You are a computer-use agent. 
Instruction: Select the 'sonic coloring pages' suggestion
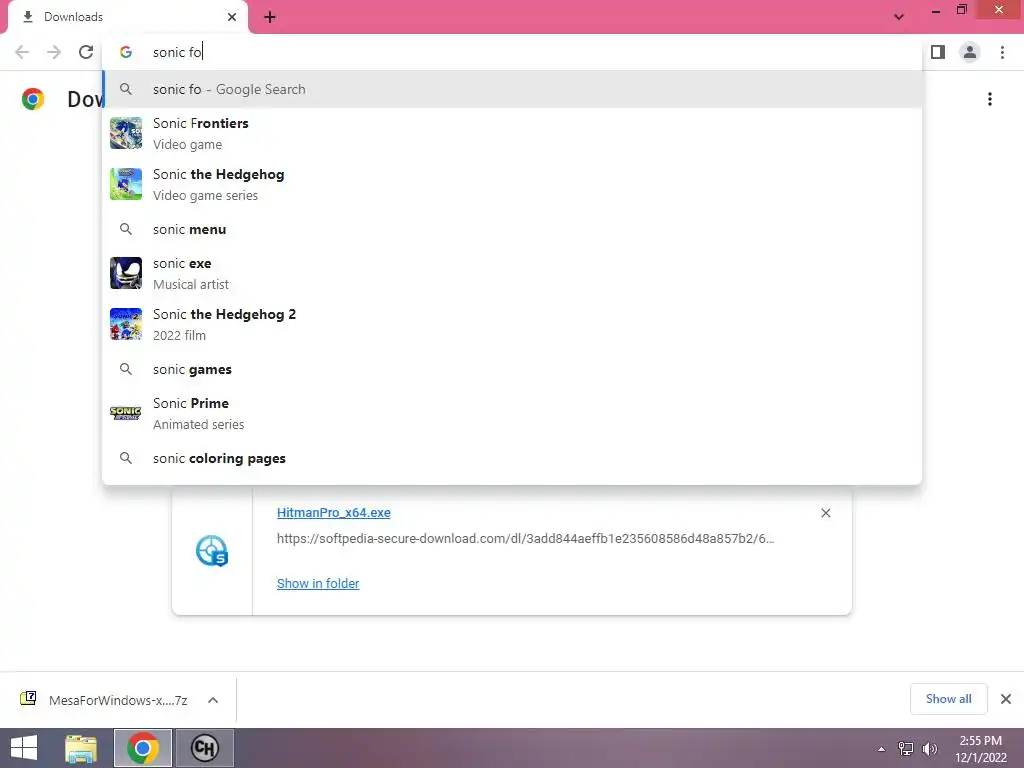point(513,458)
